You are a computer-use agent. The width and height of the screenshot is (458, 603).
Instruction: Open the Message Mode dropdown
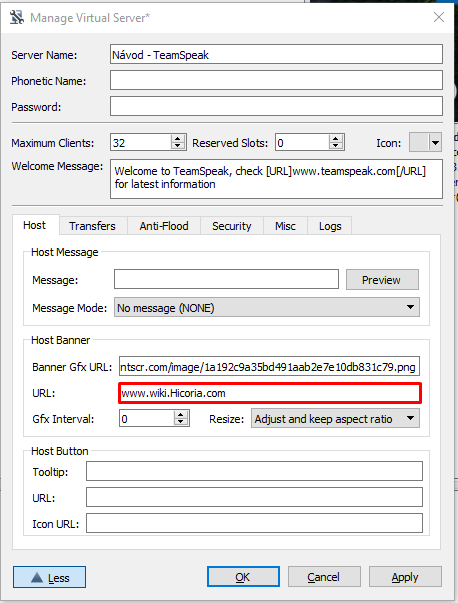tap(266, 307)
